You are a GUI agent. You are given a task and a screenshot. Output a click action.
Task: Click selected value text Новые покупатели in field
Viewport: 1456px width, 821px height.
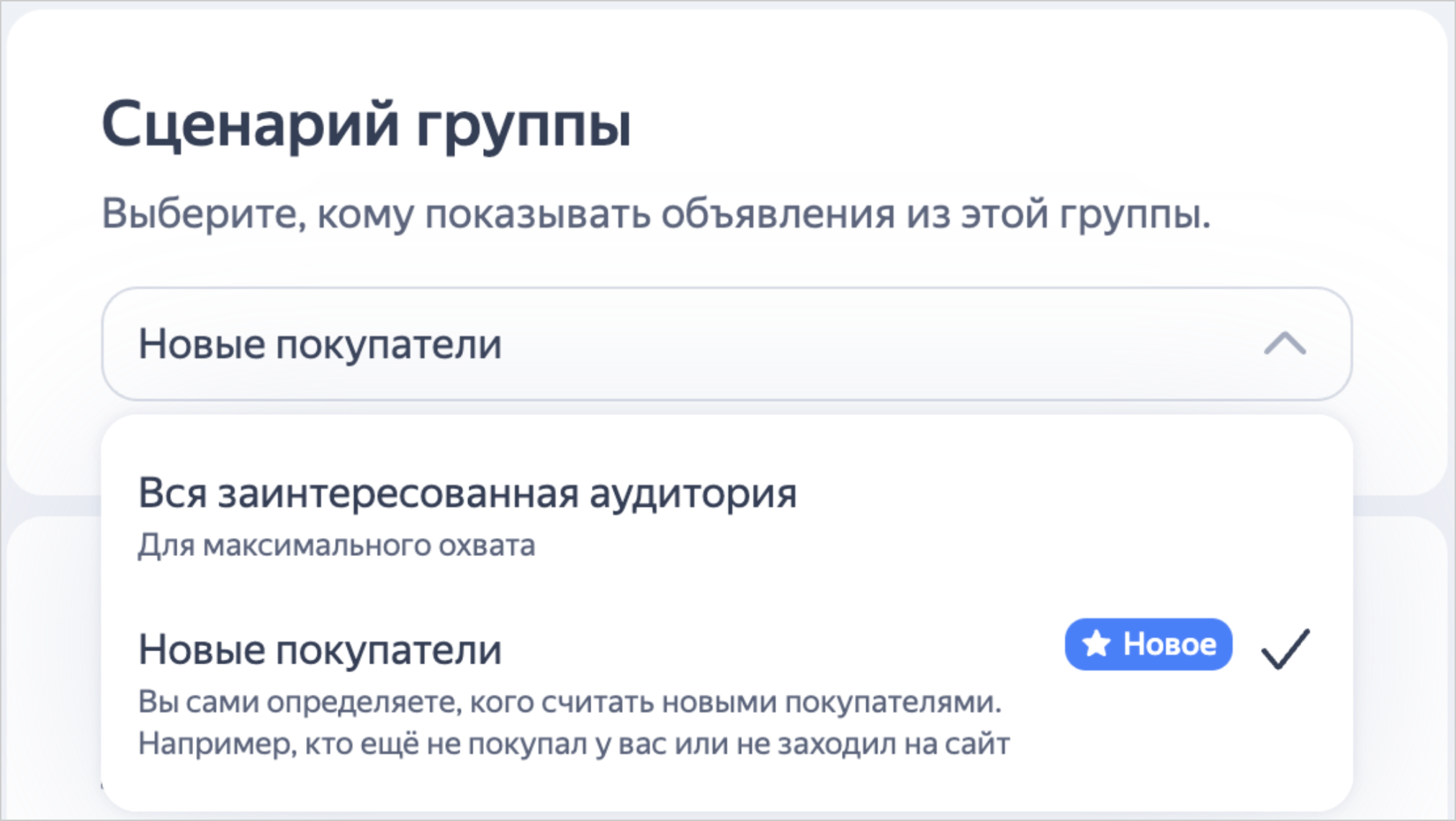click(x=320, y=344)
